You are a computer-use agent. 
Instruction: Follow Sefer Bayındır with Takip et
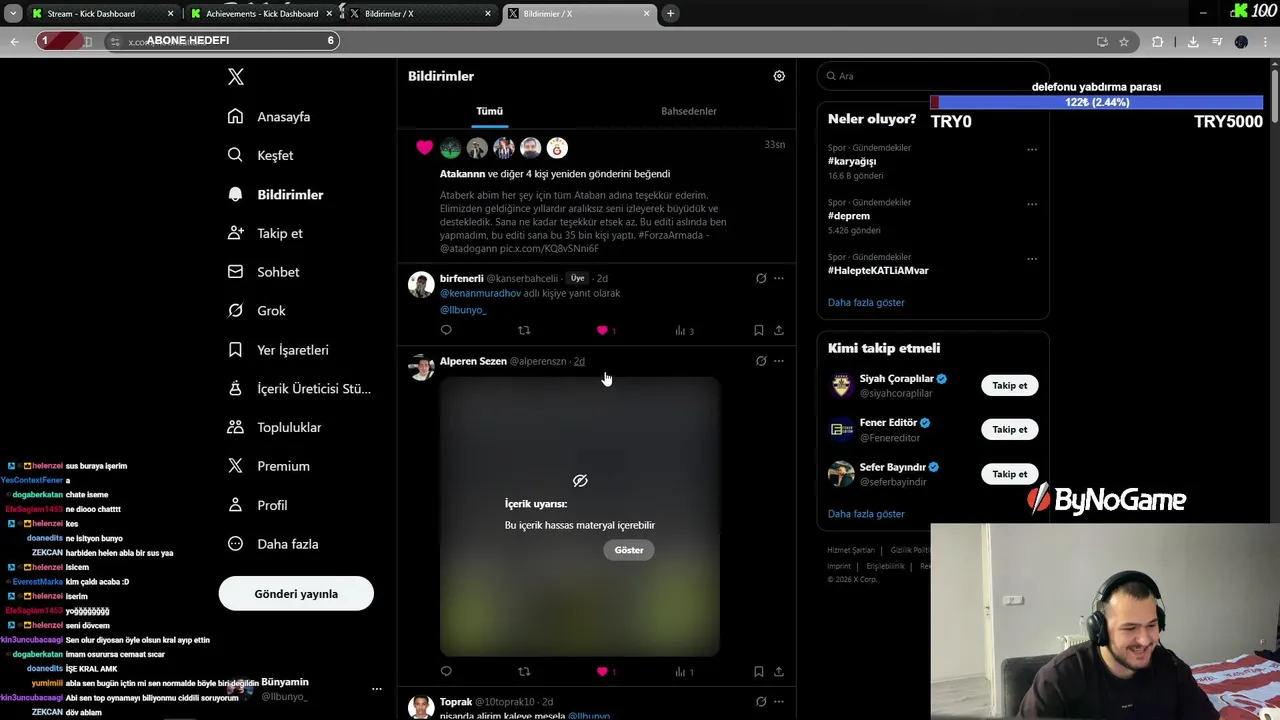pyautogui.click(x=1010, y=474)
